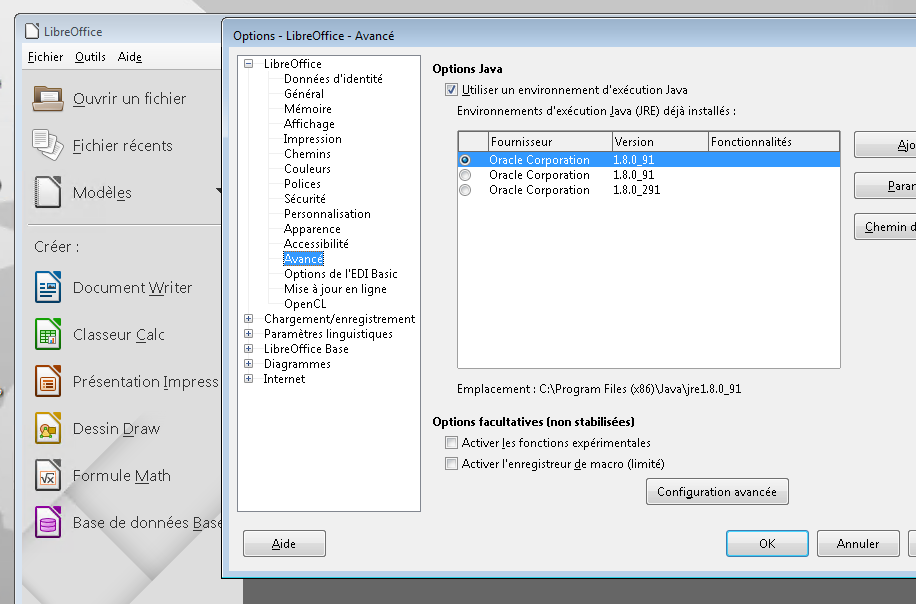The width and height of the screenshot is (916, 604).
Task: Click the Configuration avancée button
Action: click(x=717, y=492)
